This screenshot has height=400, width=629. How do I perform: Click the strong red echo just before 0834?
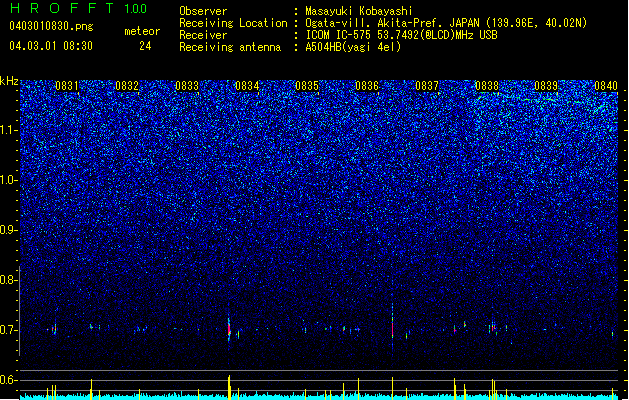click(x=229, y=330)
